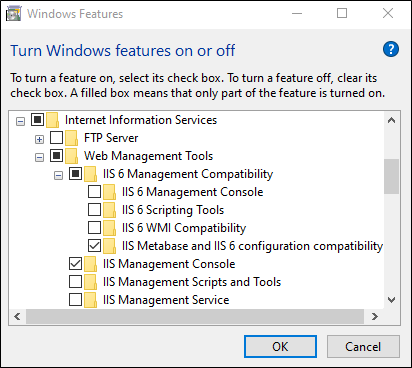
Task: Select the IIS 6 Management Console label
Action: click(x=193, y=192)
